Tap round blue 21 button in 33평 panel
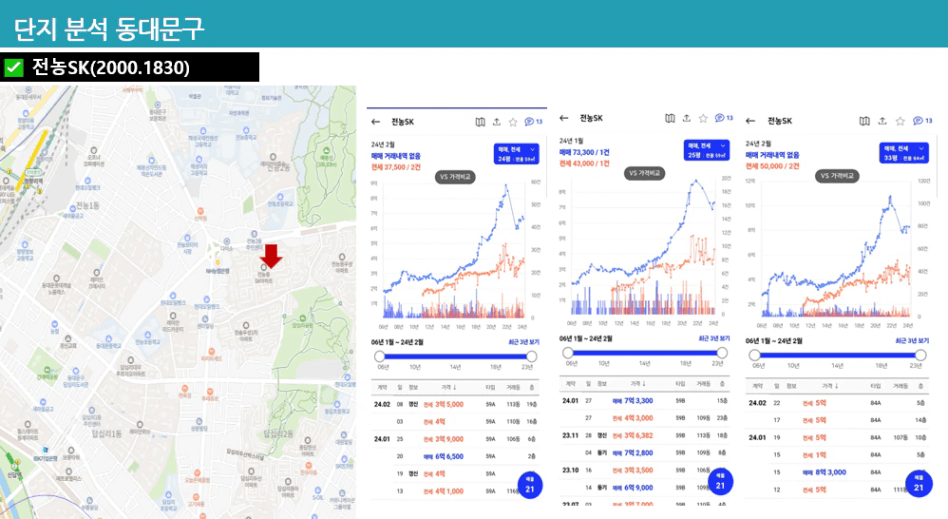 (x=918, y=483)
